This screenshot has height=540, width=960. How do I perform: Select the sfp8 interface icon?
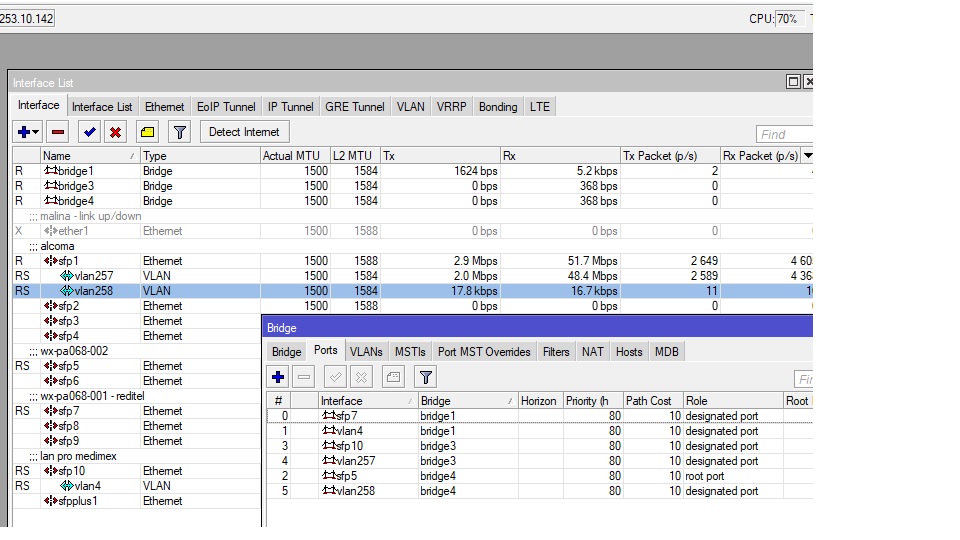coord(51,426)
